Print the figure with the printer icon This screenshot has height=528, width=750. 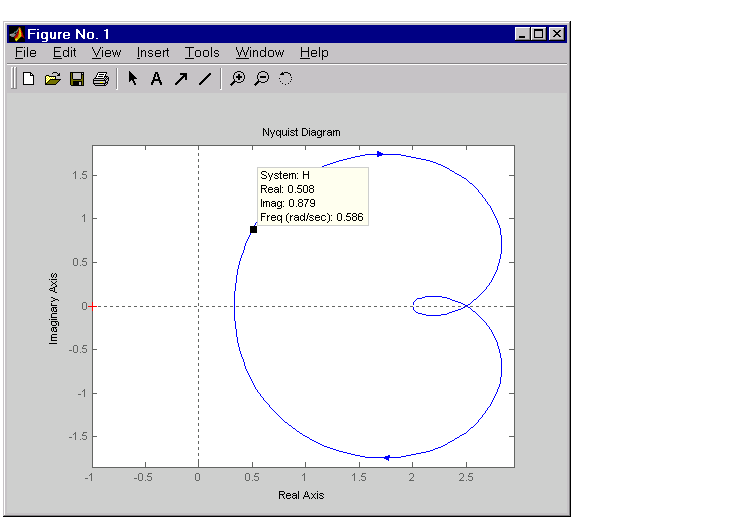click(101, 79)
